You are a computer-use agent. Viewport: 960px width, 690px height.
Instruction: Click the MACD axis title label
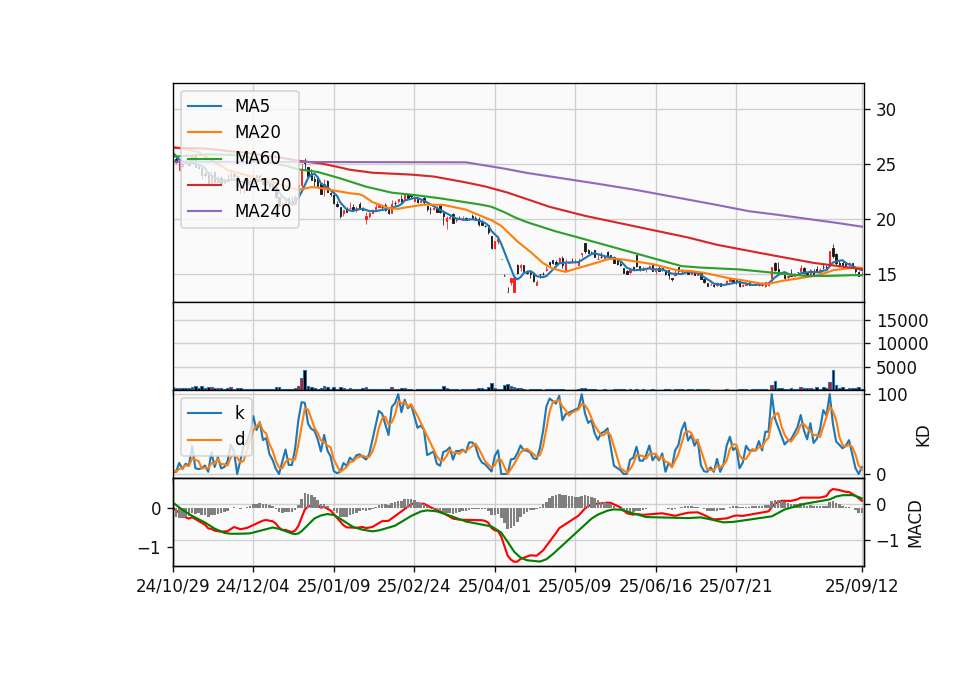(915, 524)
